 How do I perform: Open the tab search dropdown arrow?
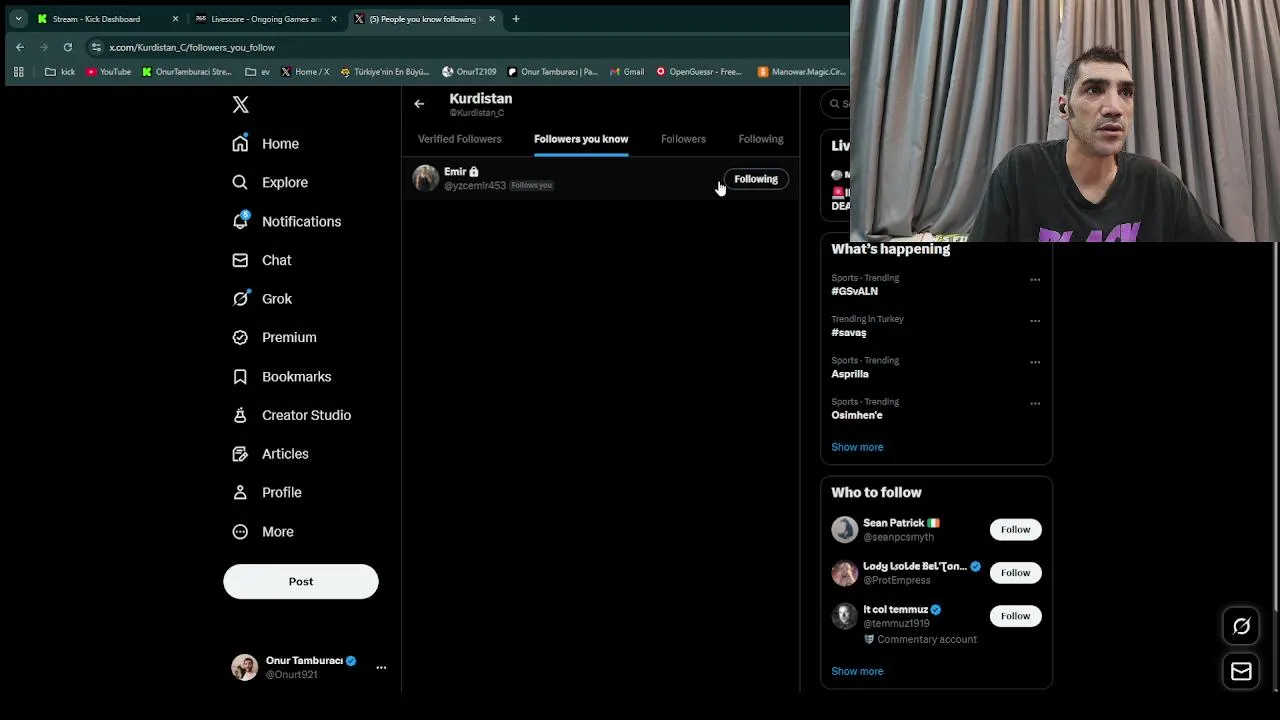pos(18,19)
